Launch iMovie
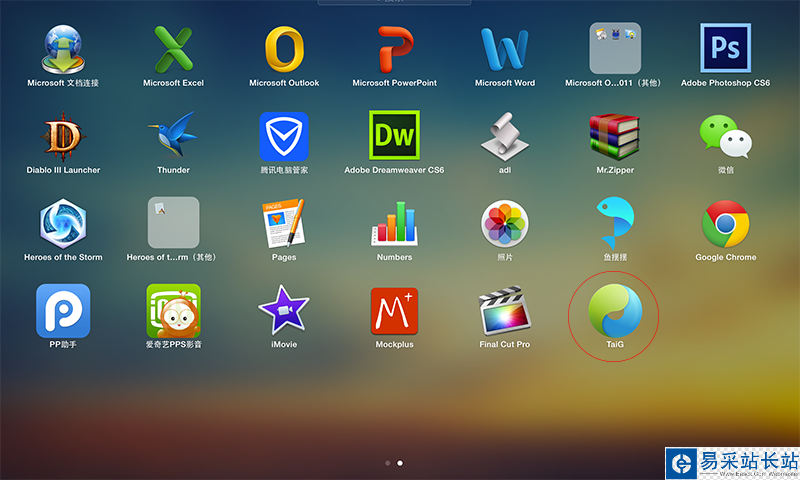 (284, 310)
